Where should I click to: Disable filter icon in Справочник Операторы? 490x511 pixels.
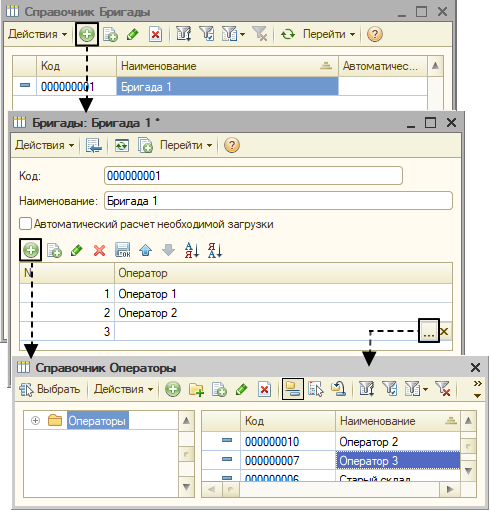[x=443, y=389]
